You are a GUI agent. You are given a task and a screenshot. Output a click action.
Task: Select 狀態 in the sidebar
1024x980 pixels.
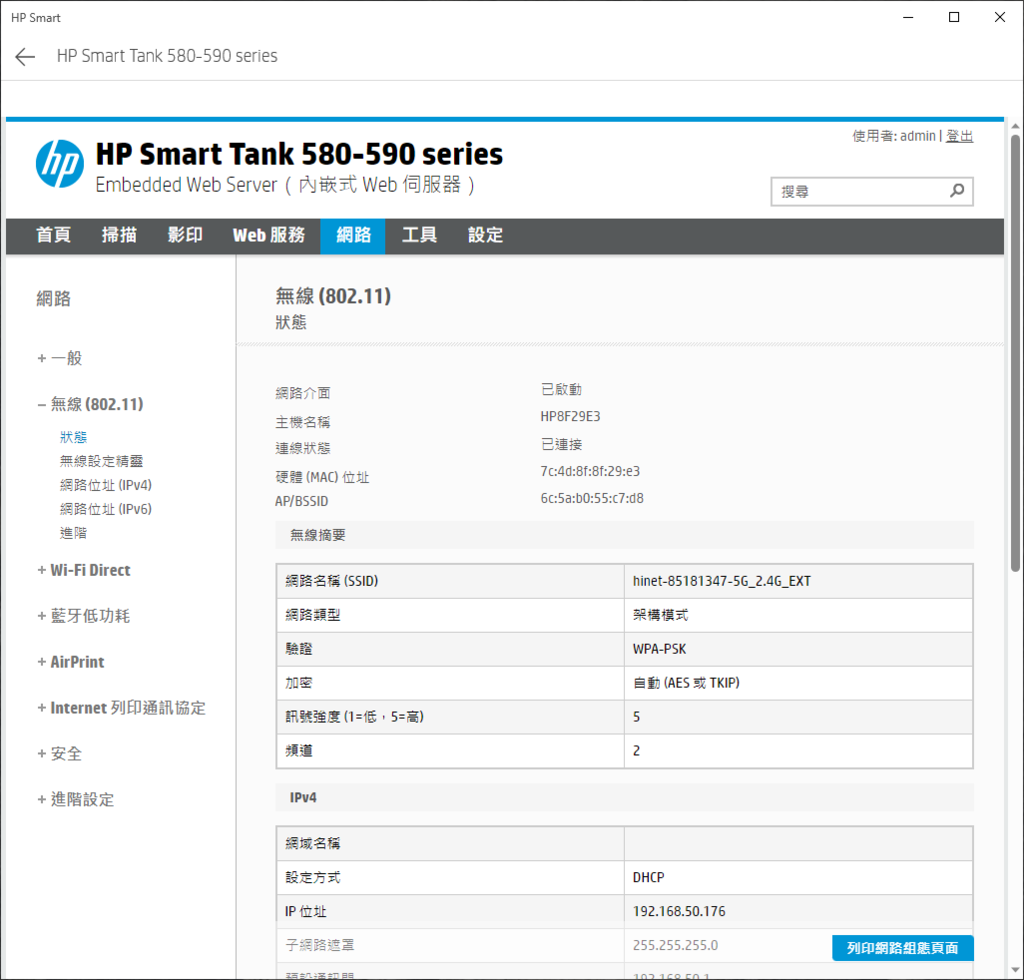(x=73, y=437)
